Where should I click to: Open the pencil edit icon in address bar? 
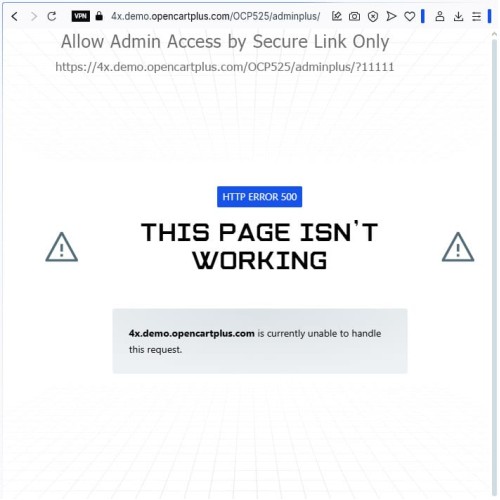click(337, 16)
